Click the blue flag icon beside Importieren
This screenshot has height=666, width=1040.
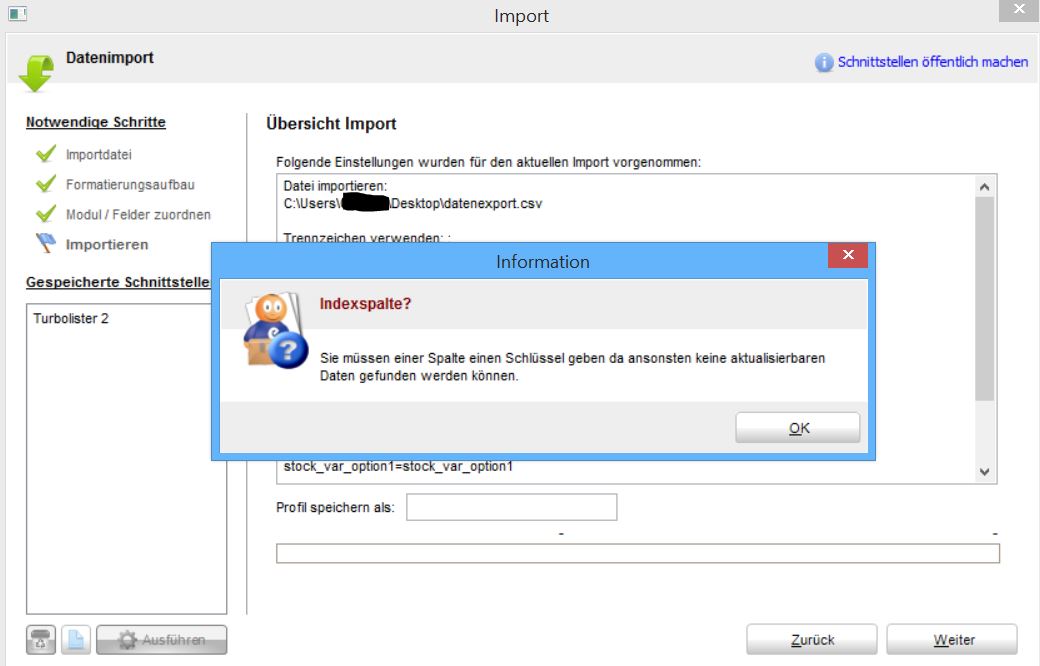click(x=45, y=244)
